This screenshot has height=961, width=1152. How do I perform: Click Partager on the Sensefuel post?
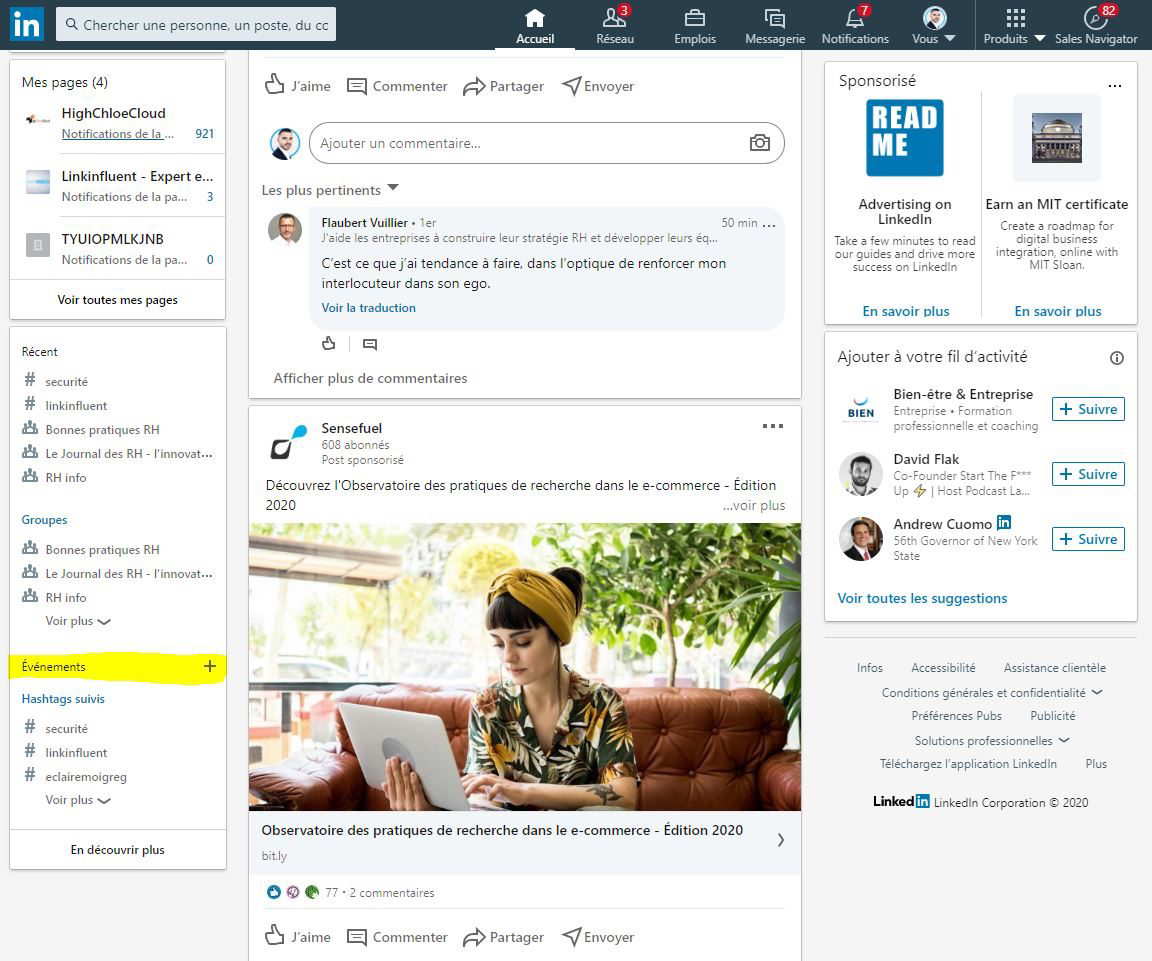coord(503,937)
